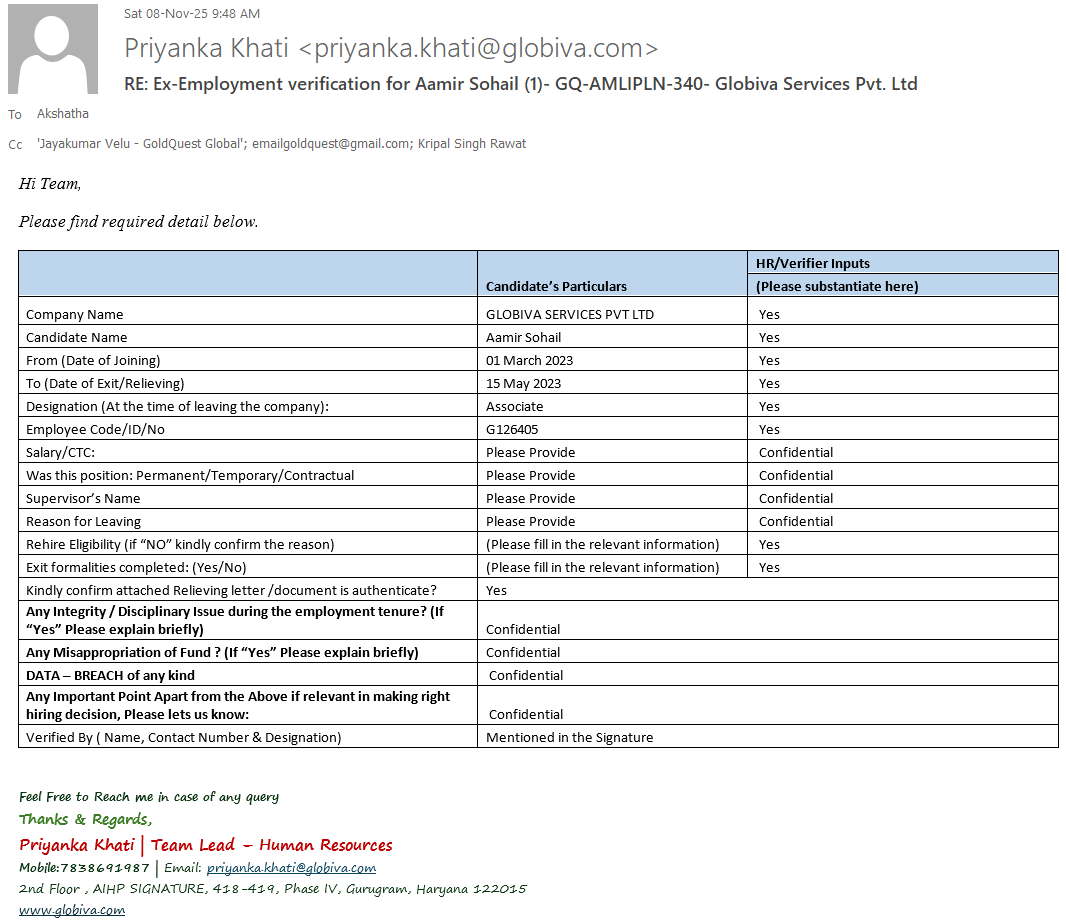Click emailgoldquest@gmail.com in the Cc line
The height and width of the screenshot is (922, 1066).
pos(330,144)
